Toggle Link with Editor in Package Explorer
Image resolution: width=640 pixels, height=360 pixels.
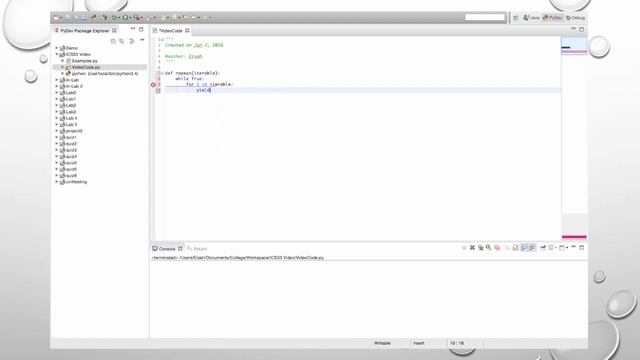(x=122, y=41)
